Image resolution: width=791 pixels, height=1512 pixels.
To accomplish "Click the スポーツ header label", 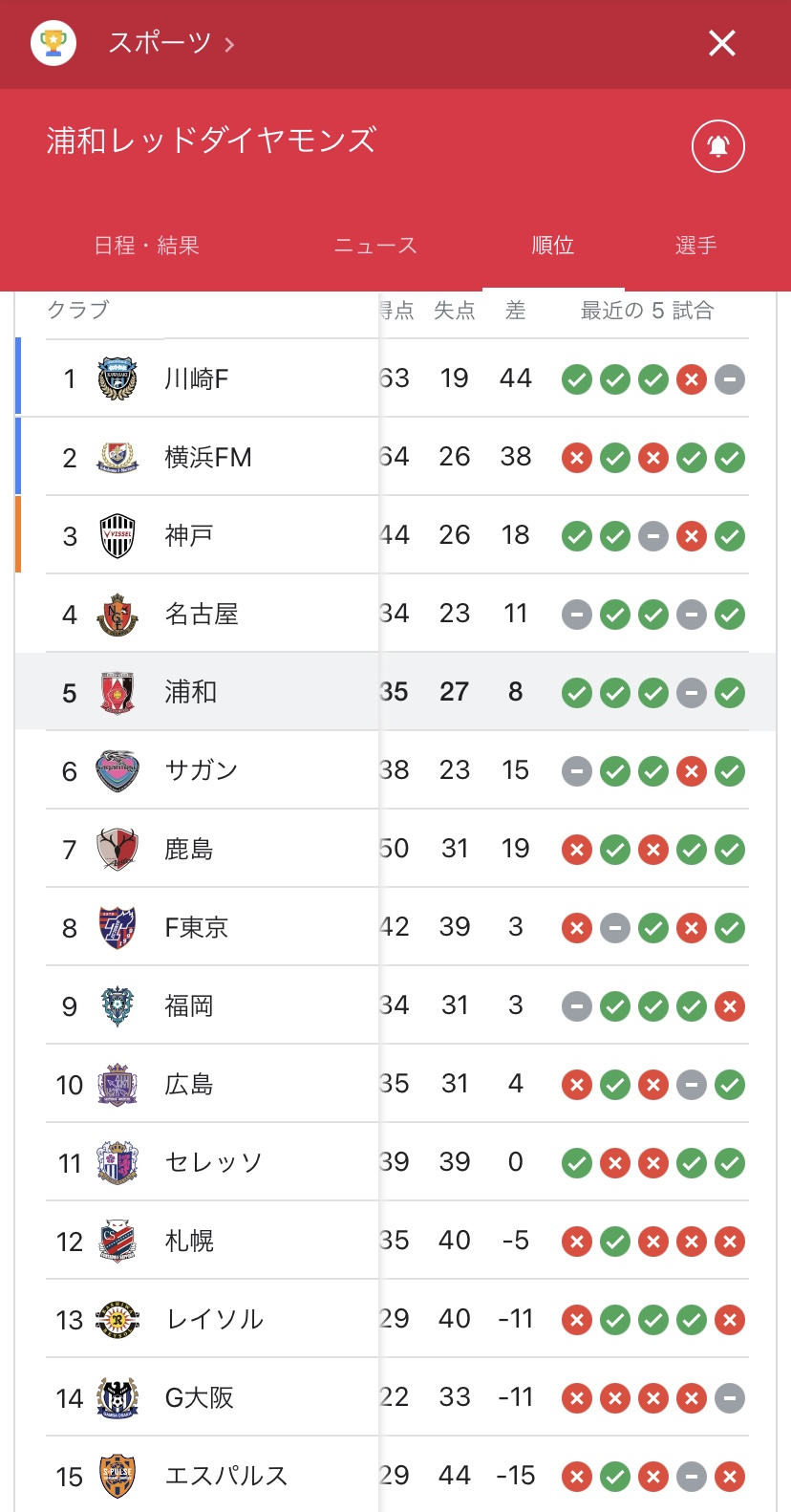I will pyautogui.click(x=159, y=43).
